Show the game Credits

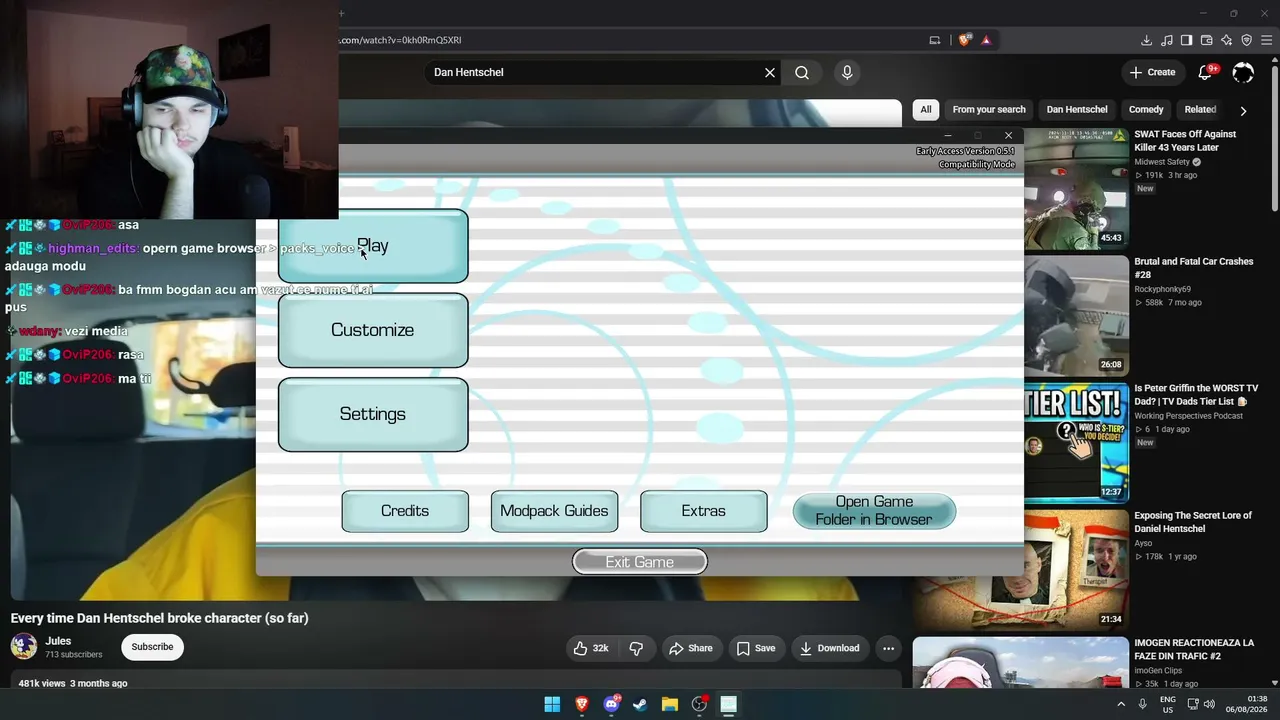tap(405, 511)
